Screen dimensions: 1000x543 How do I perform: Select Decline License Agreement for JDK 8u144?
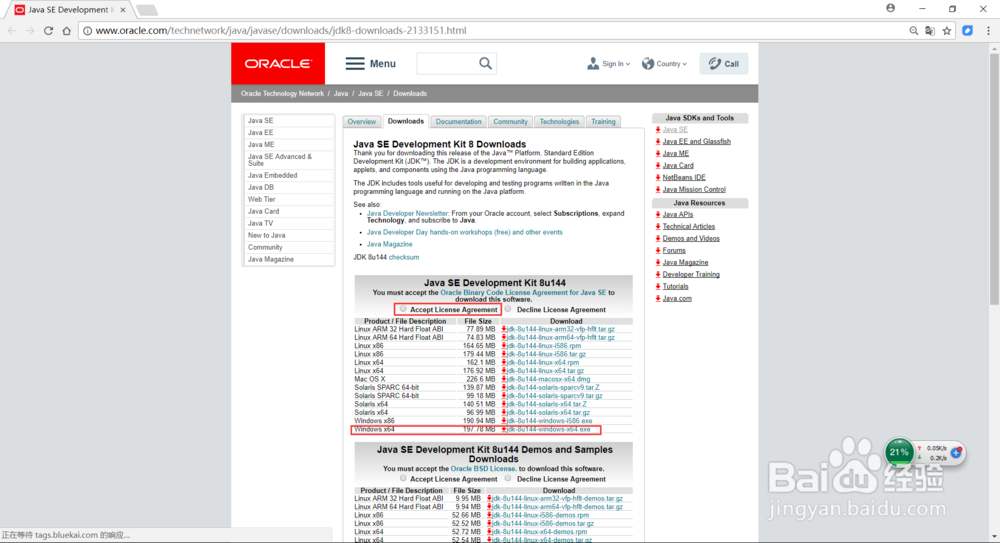click(508, 309)
